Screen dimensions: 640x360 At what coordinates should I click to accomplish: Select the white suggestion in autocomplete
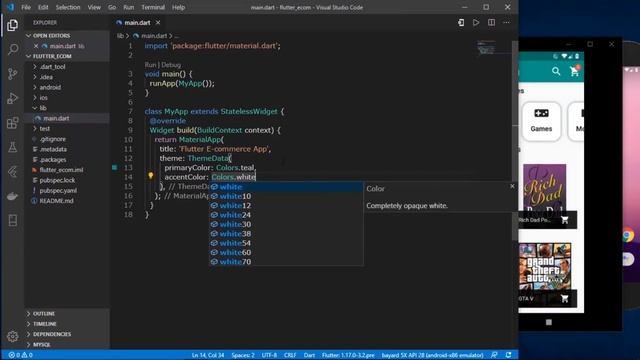tap(286, 187)
